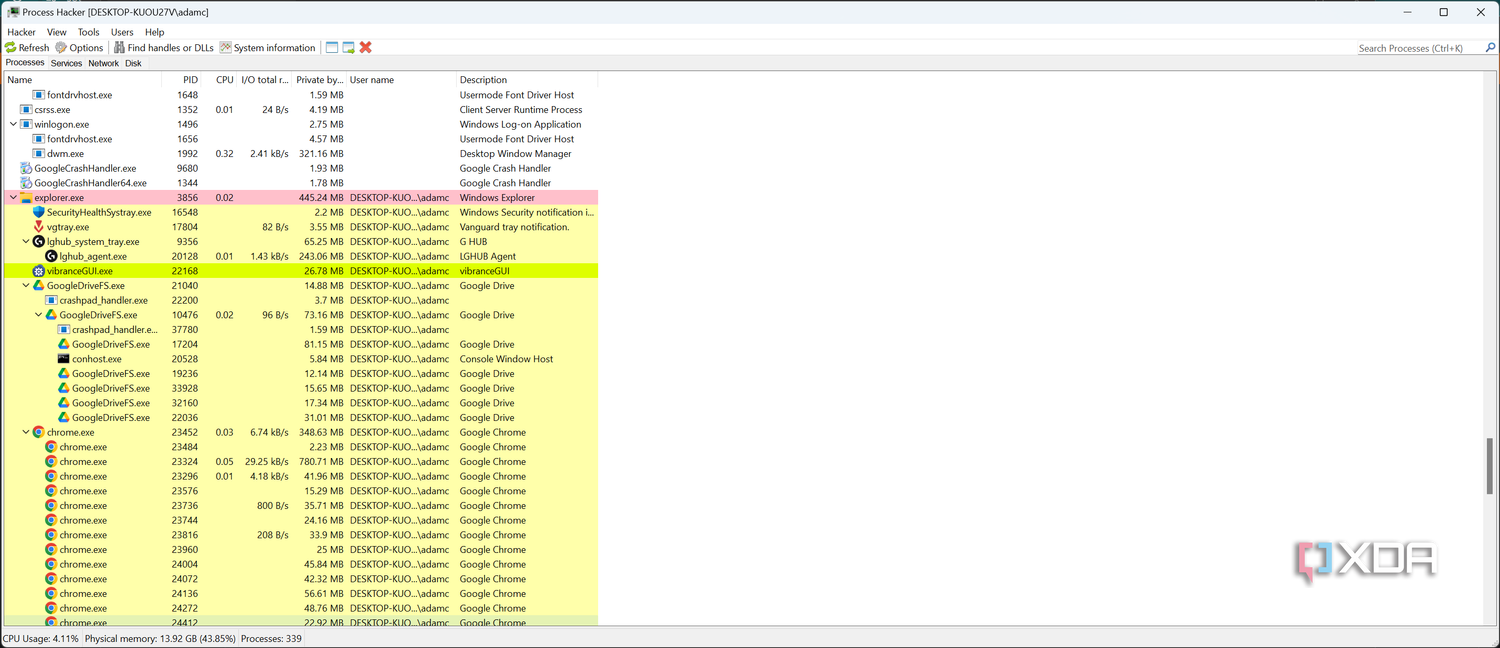Click the explorer.exe folder icon
This screenshot has width=1500, height=648.
pos(26,198)
